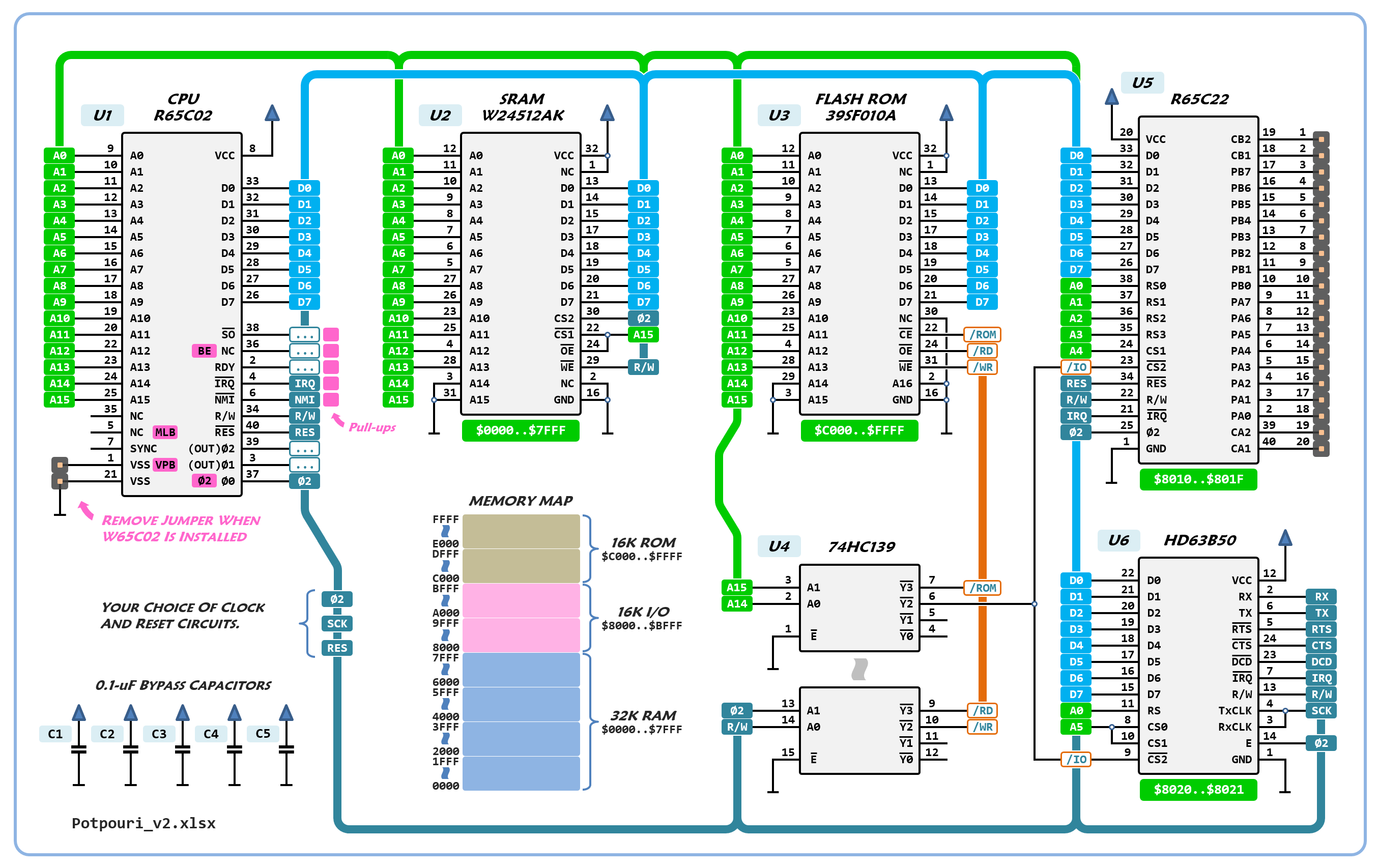Image resolution: width=1378 pixels, height=868 pixels.
Task: Click the pink arrow pointing to Pull-ups
Action: click(x=338, y=420)
